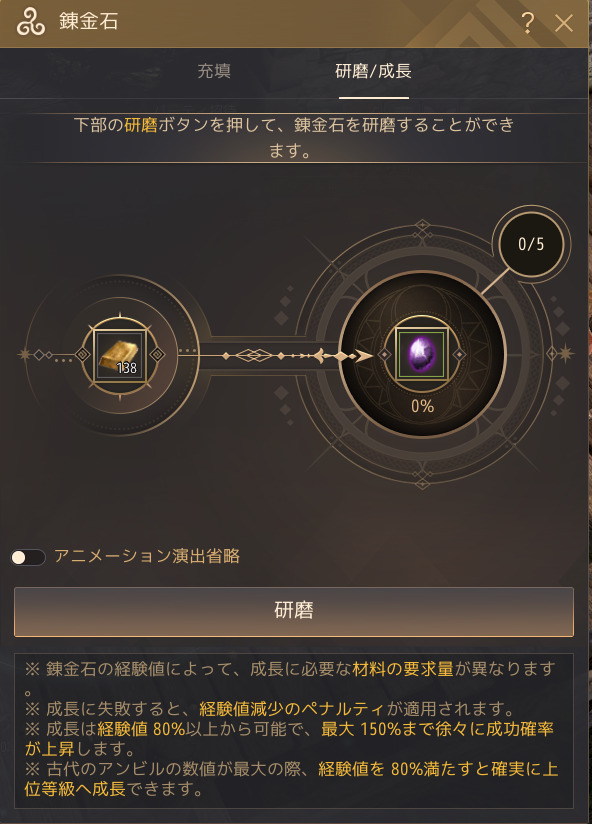Open the help question mark icon
Screen dimensions: 592x824
click(528, 23)
